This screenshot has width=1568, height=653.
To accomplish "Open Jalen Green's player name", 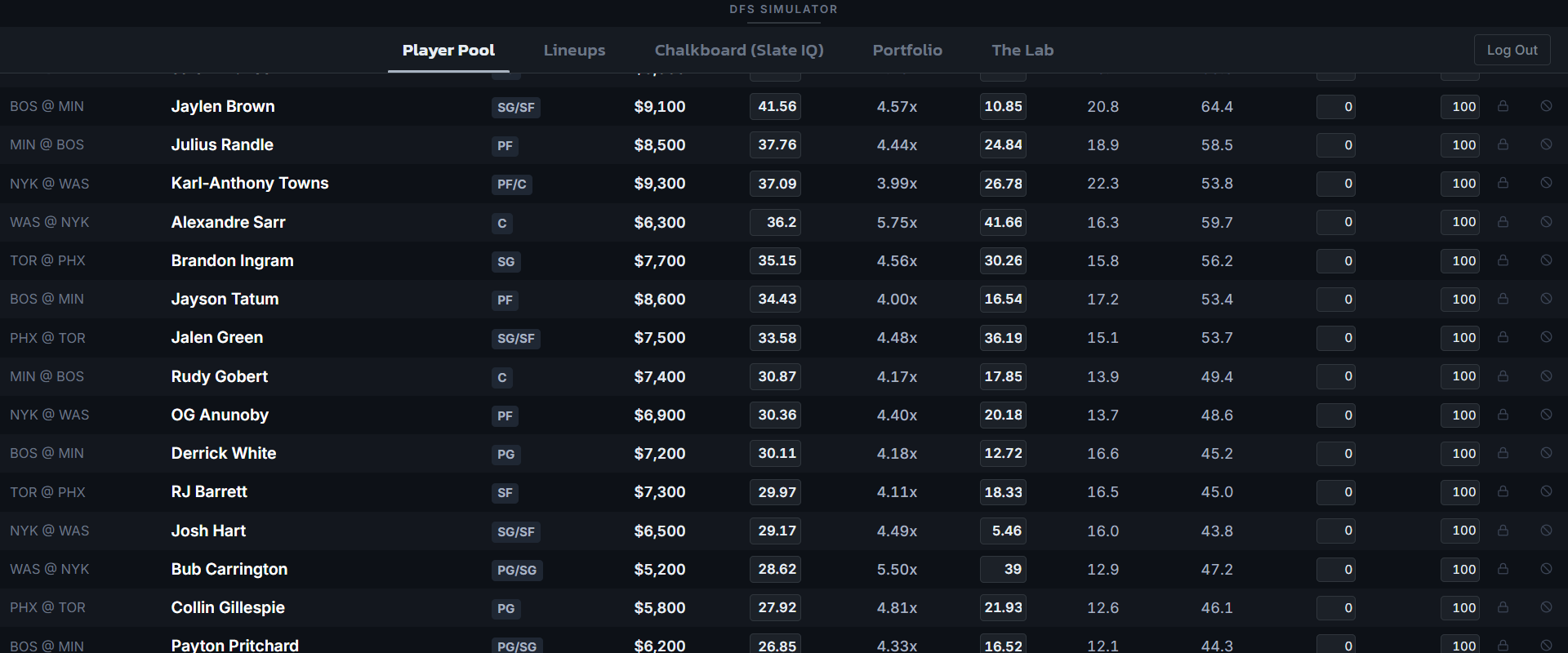I will pos(216,337).
